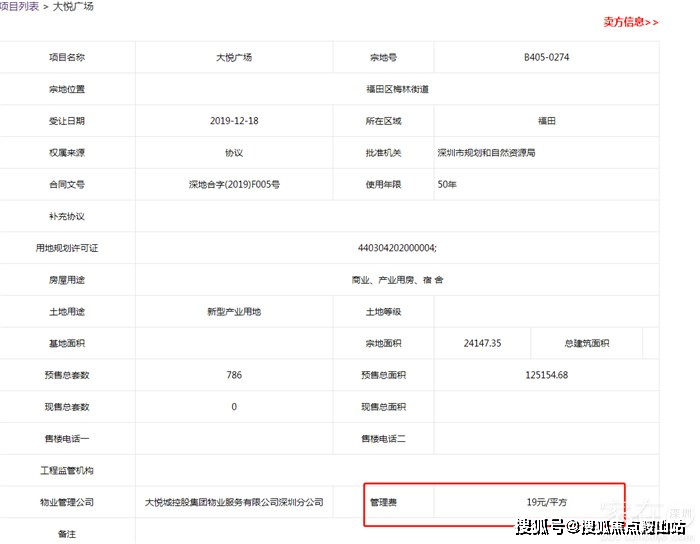Click the 合同文号 label
This screenshot has width=700, height=544.
[x=67, y=184]
